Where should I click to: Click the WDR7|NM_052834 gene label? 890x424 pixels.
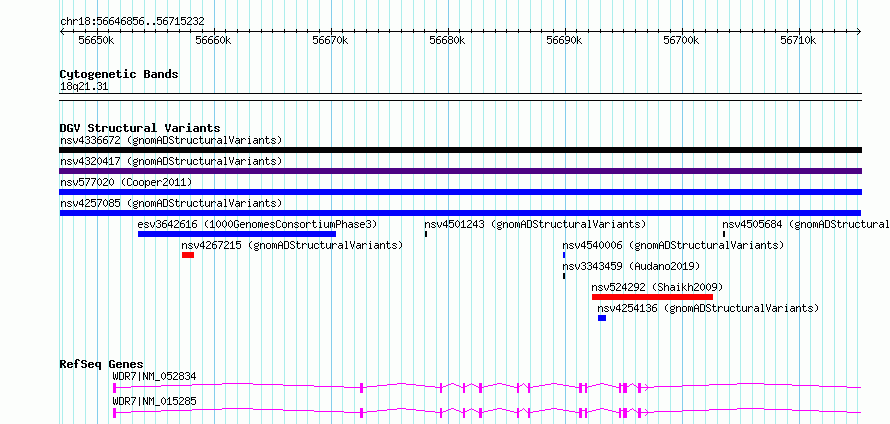point(155,376)
